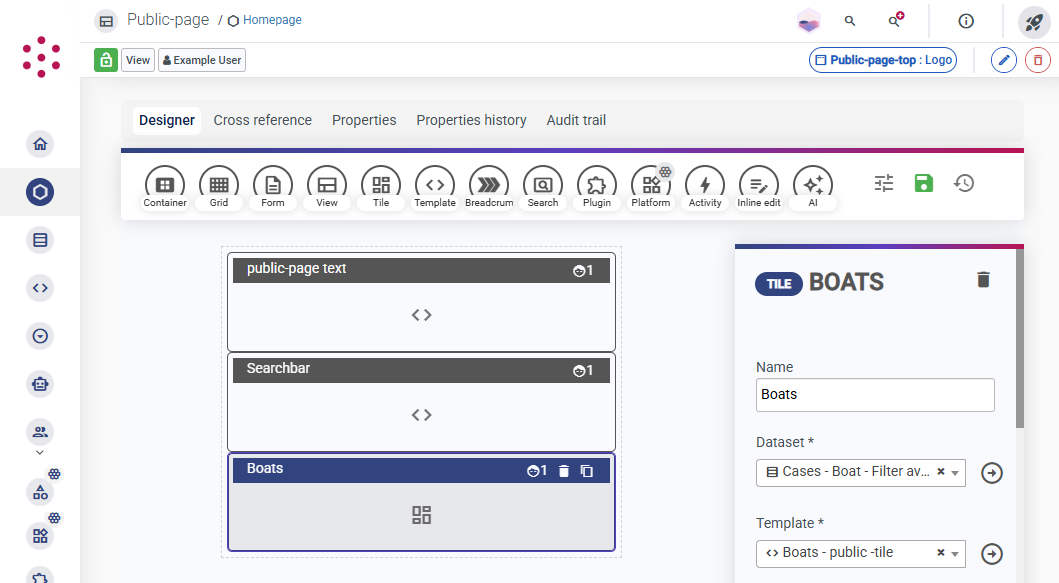Open the info icon in the header
The width and height of the screenshot is (1059, 583).
point(966,21)
